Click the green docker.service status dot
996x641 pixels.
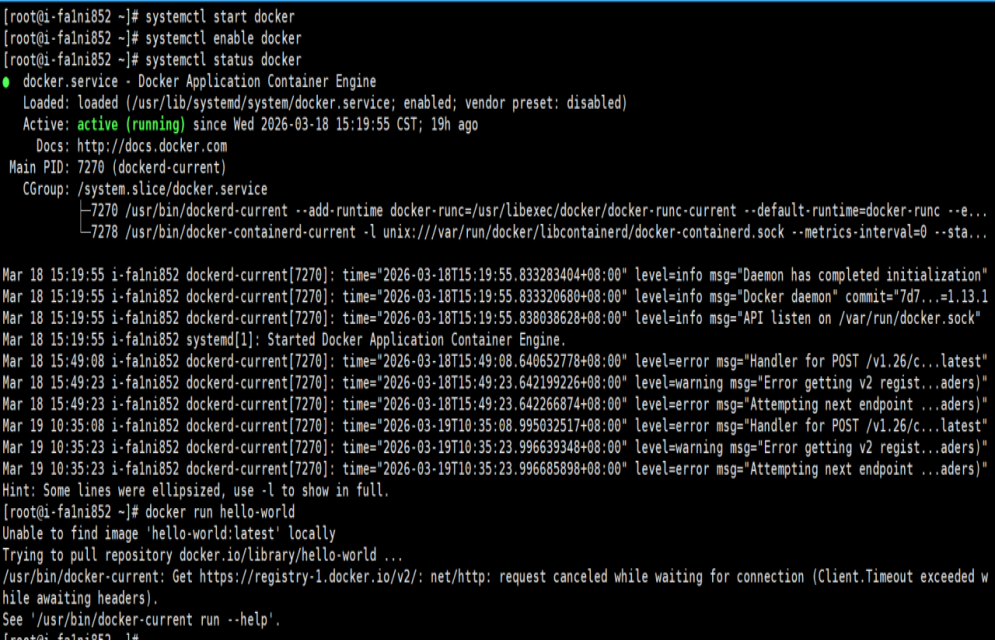pyautogui.click(x=6, y=82)
